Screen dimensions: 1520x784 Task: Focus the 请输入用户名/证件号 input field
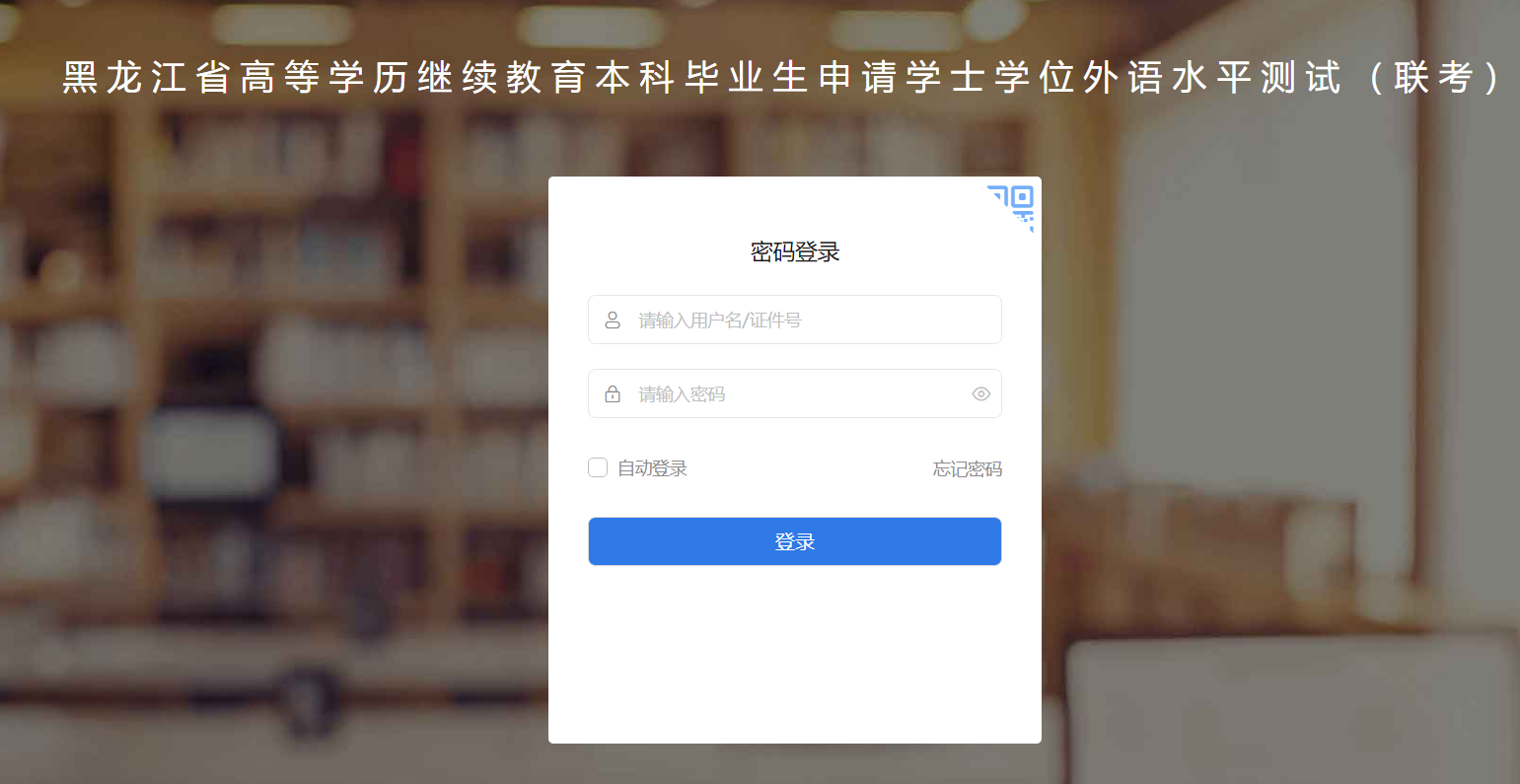coord(795,320)
